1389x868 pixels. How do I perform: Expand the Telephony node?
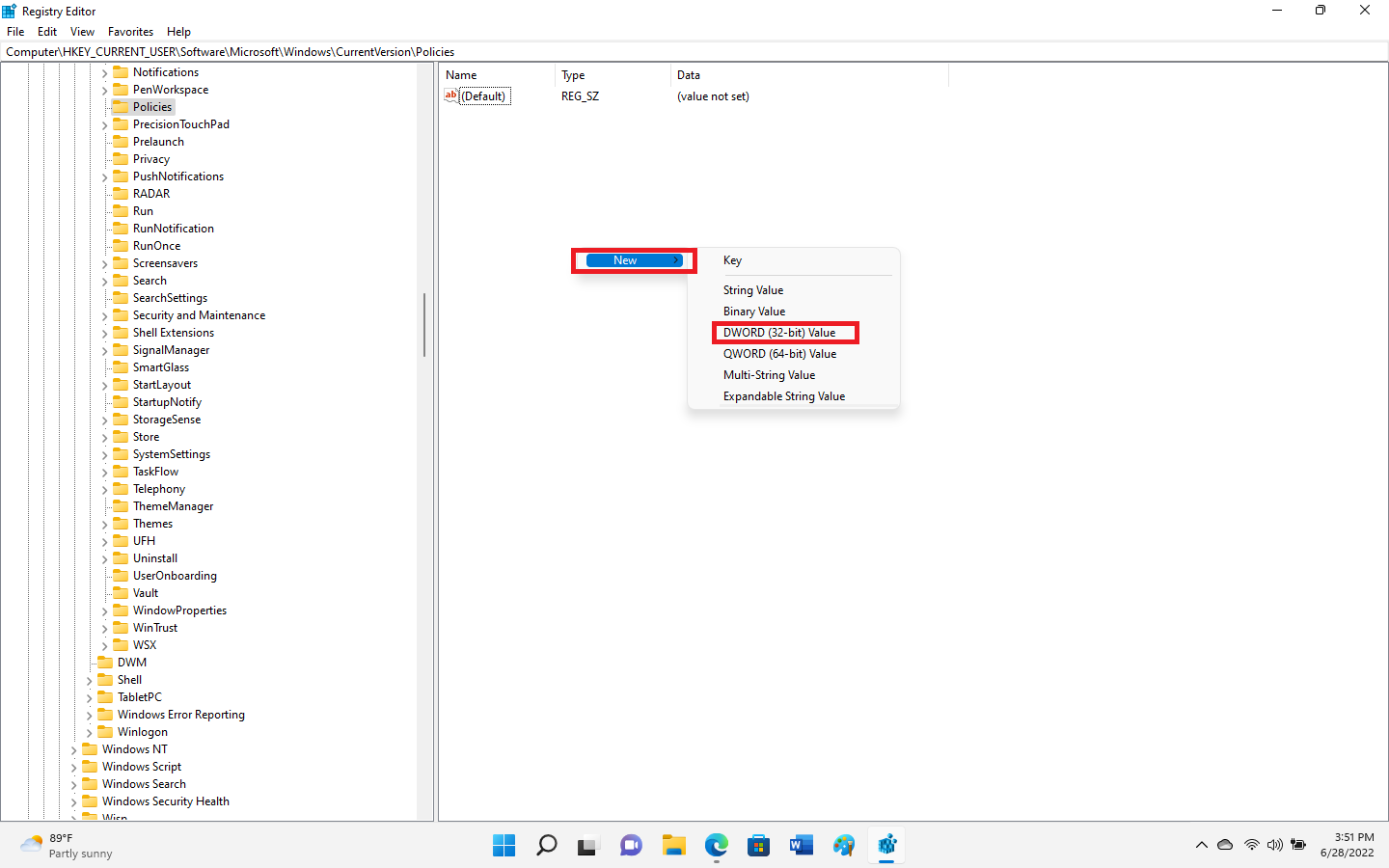(x=104, y=490)
